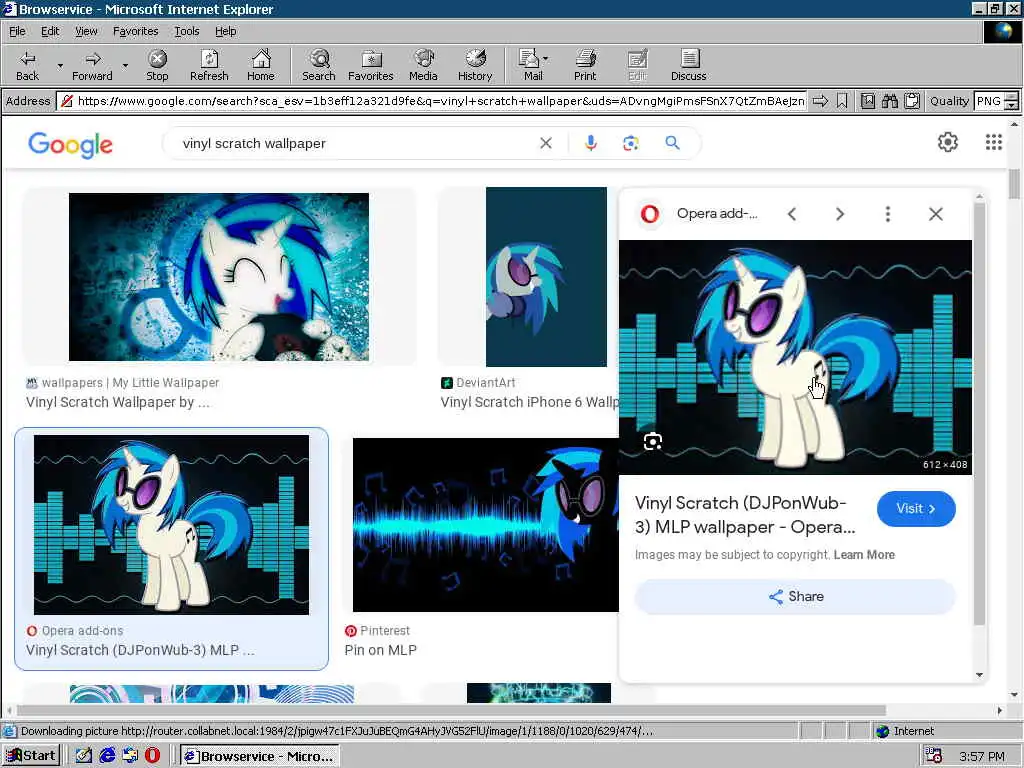Click the large preview image

[x=795, y=357]
